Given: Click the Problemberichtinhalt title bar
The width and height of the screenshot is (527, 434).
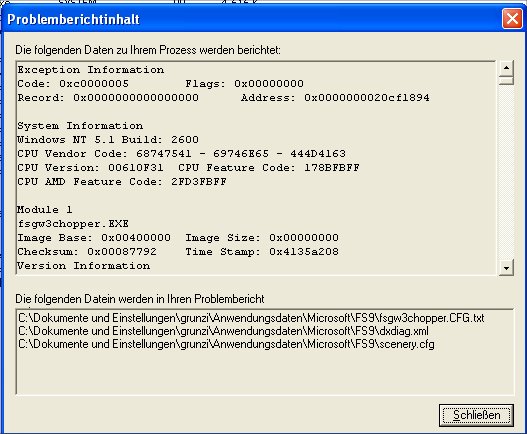Looking at the screenshot, I should (x=252, y=19).
